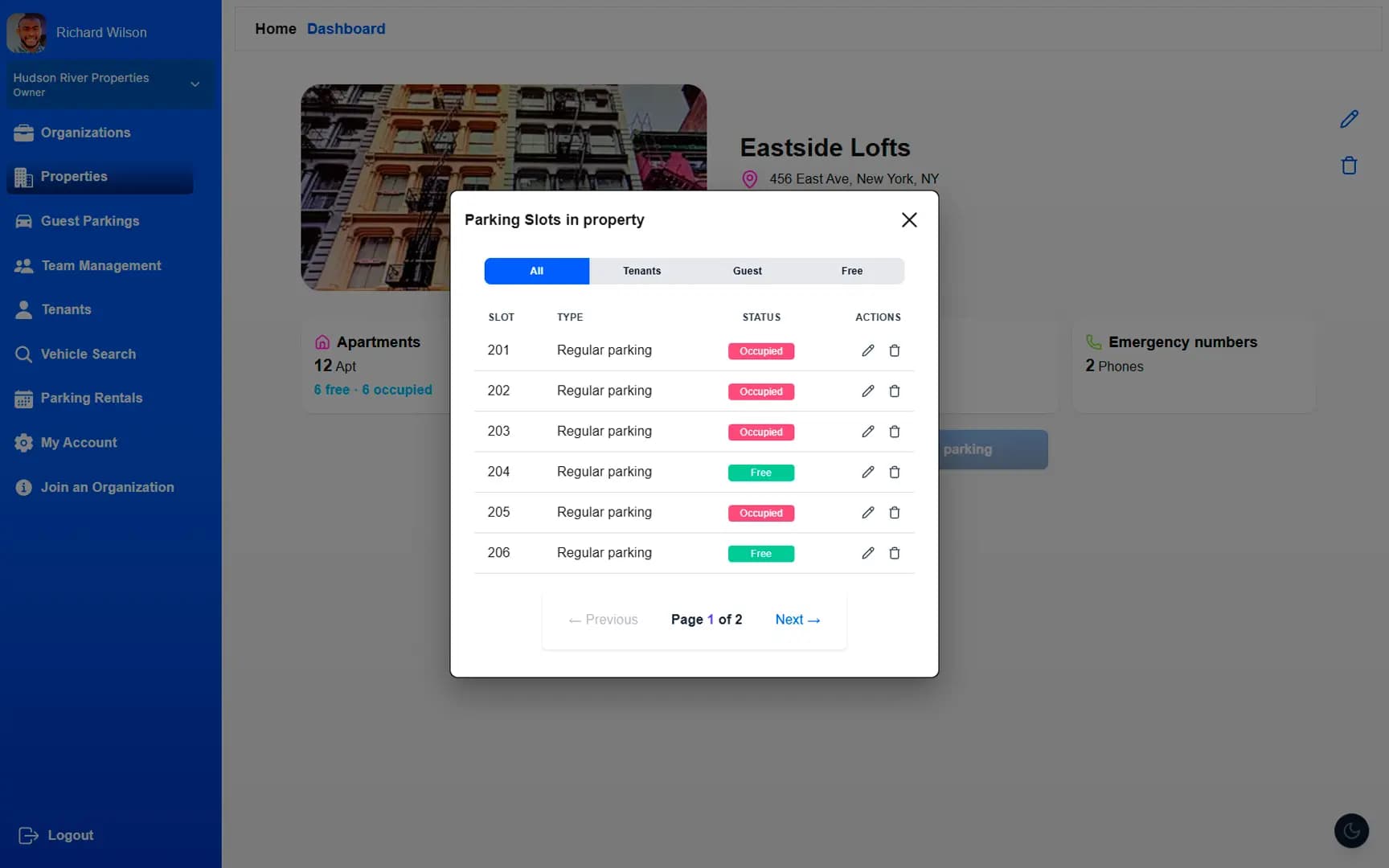Switch to the Guest tab in the modal
The image size is (1389, 868).
point(746,271)
